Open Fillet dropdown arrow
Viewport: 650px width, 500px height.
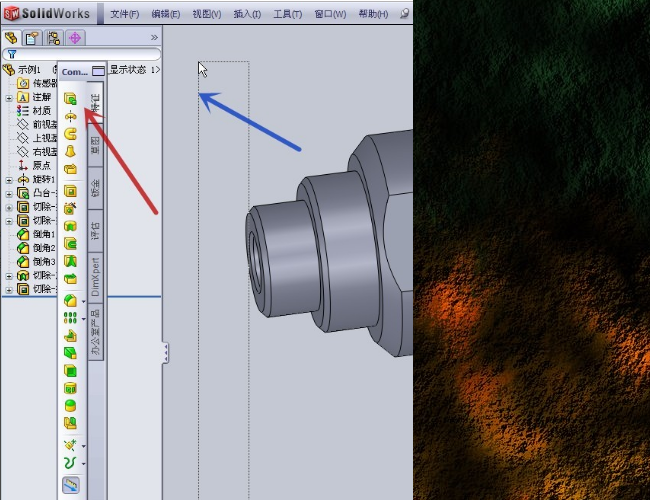(x=84, y=301)
